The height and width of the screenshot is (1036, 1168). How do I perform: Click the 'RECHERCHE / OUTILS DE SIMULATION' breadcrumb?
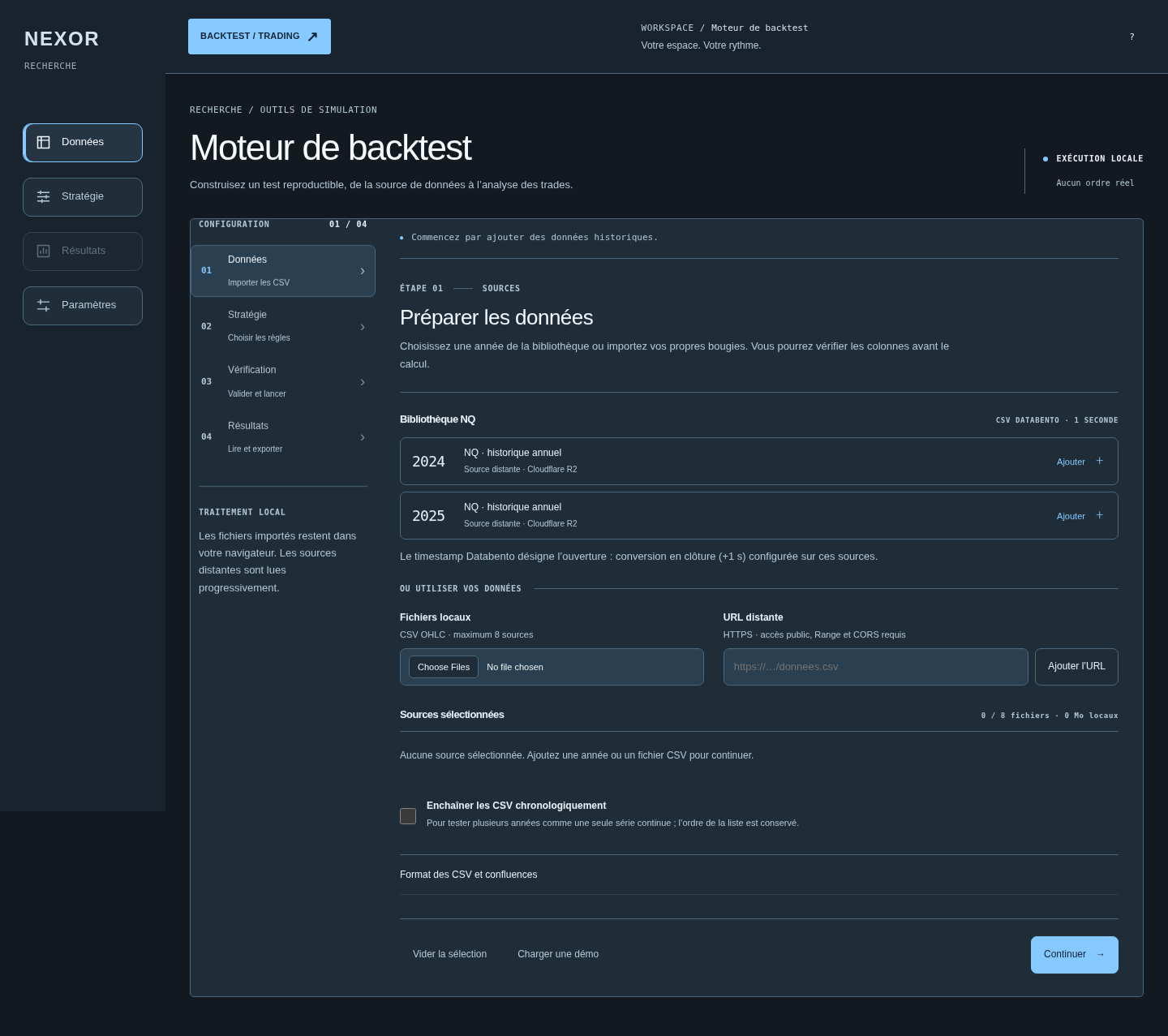(283, 110)
